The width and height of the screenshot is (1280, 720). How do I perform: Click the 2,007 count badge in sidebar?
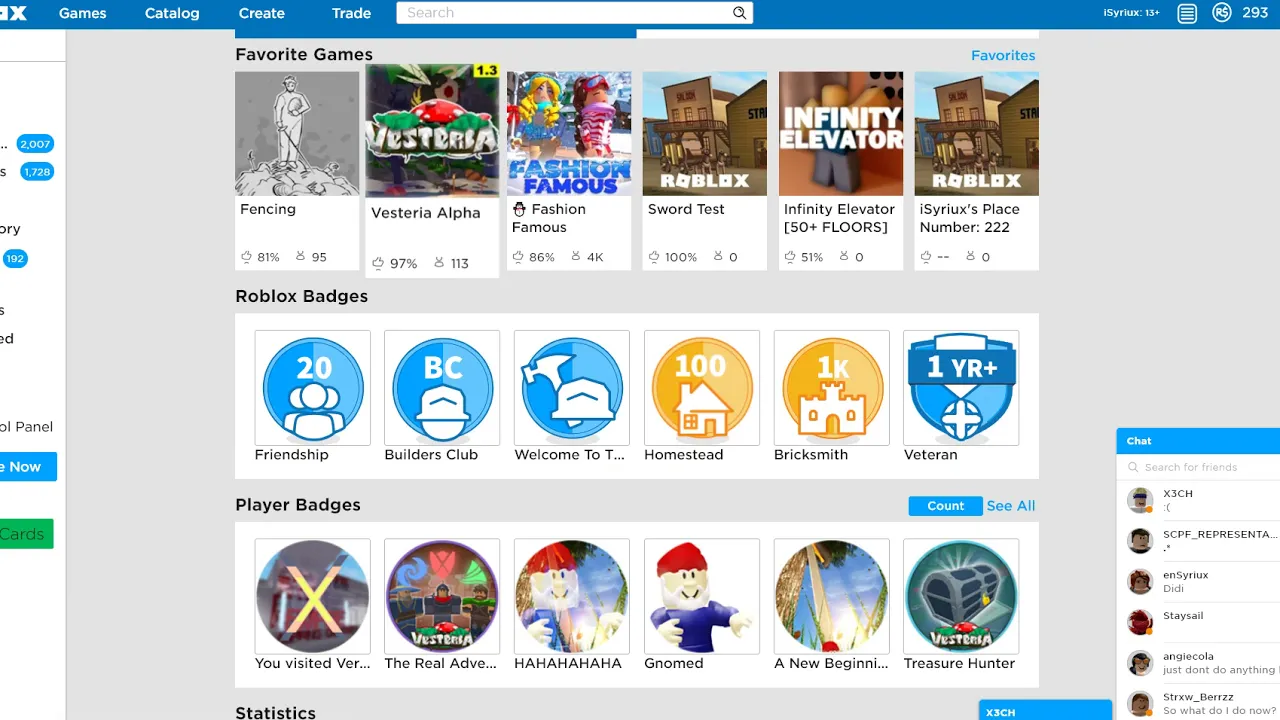coord(35,144)
